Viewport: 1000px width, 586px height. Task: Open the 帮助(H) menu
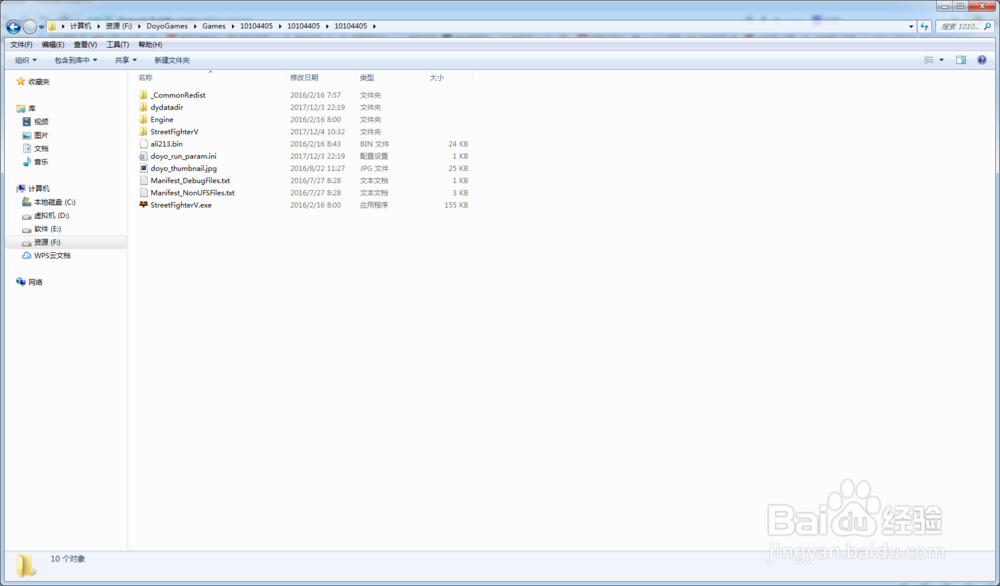pos(150,45)
